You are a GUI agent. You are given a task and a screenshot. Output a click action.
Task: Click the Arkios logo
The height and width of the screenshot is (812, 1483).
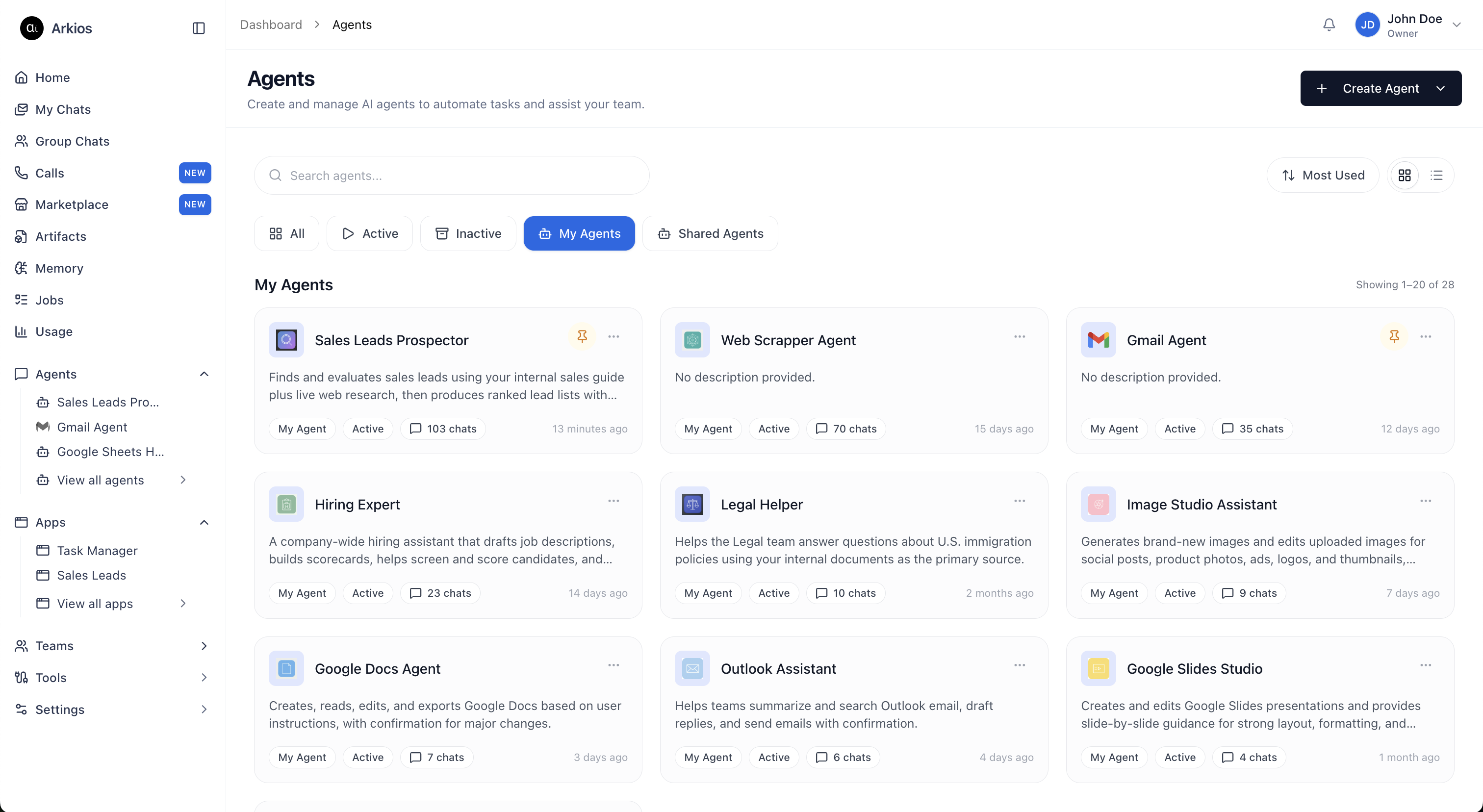[32, 28]
